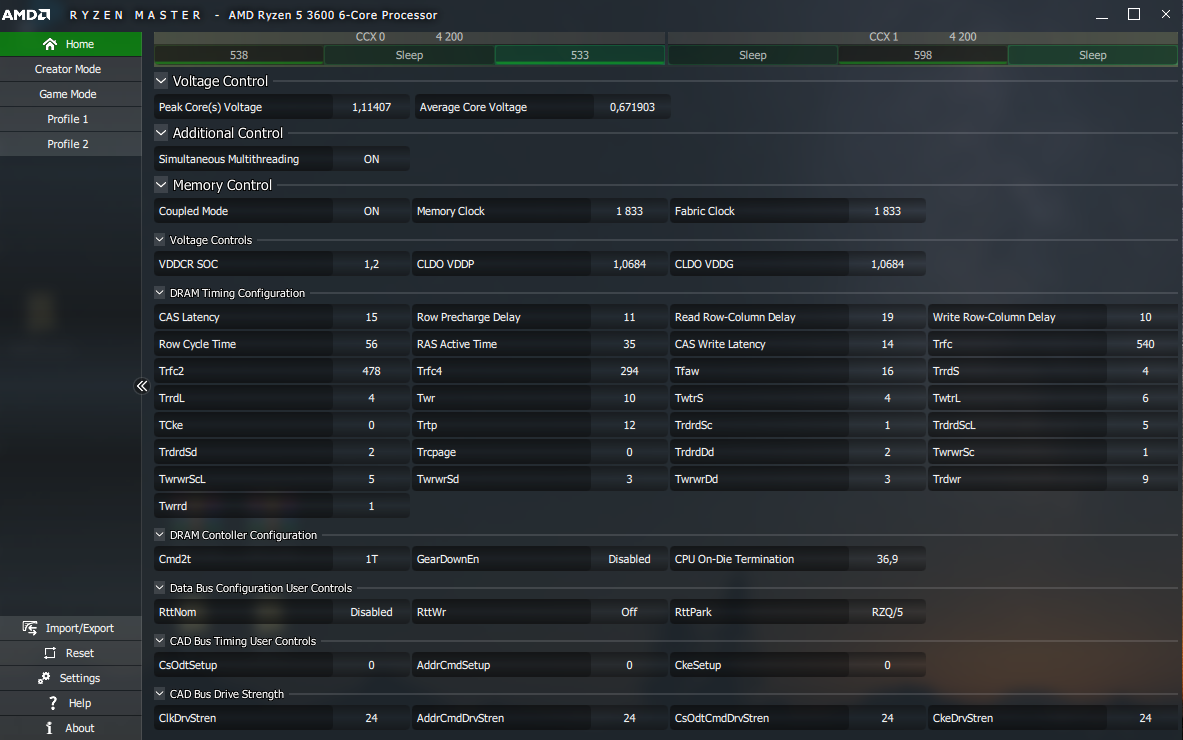
Task: Select core 533 bar in CCX 0
Action: tap(579, 55)
